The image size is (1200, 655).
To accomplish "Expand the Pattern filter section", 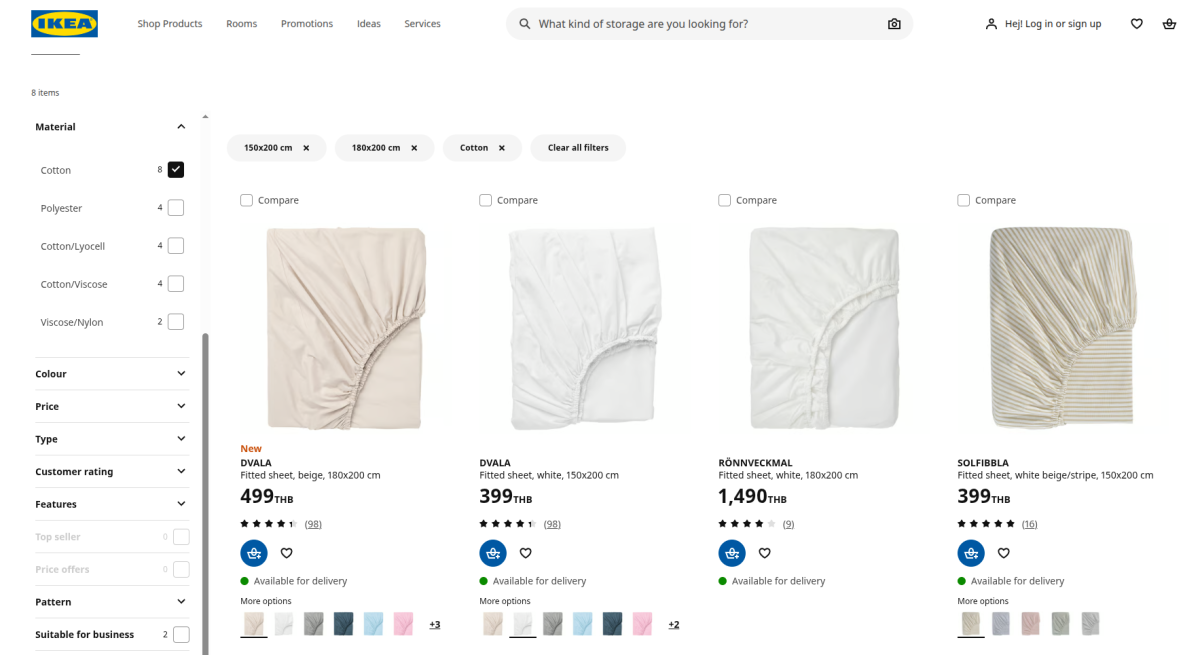I will (111, 602).
